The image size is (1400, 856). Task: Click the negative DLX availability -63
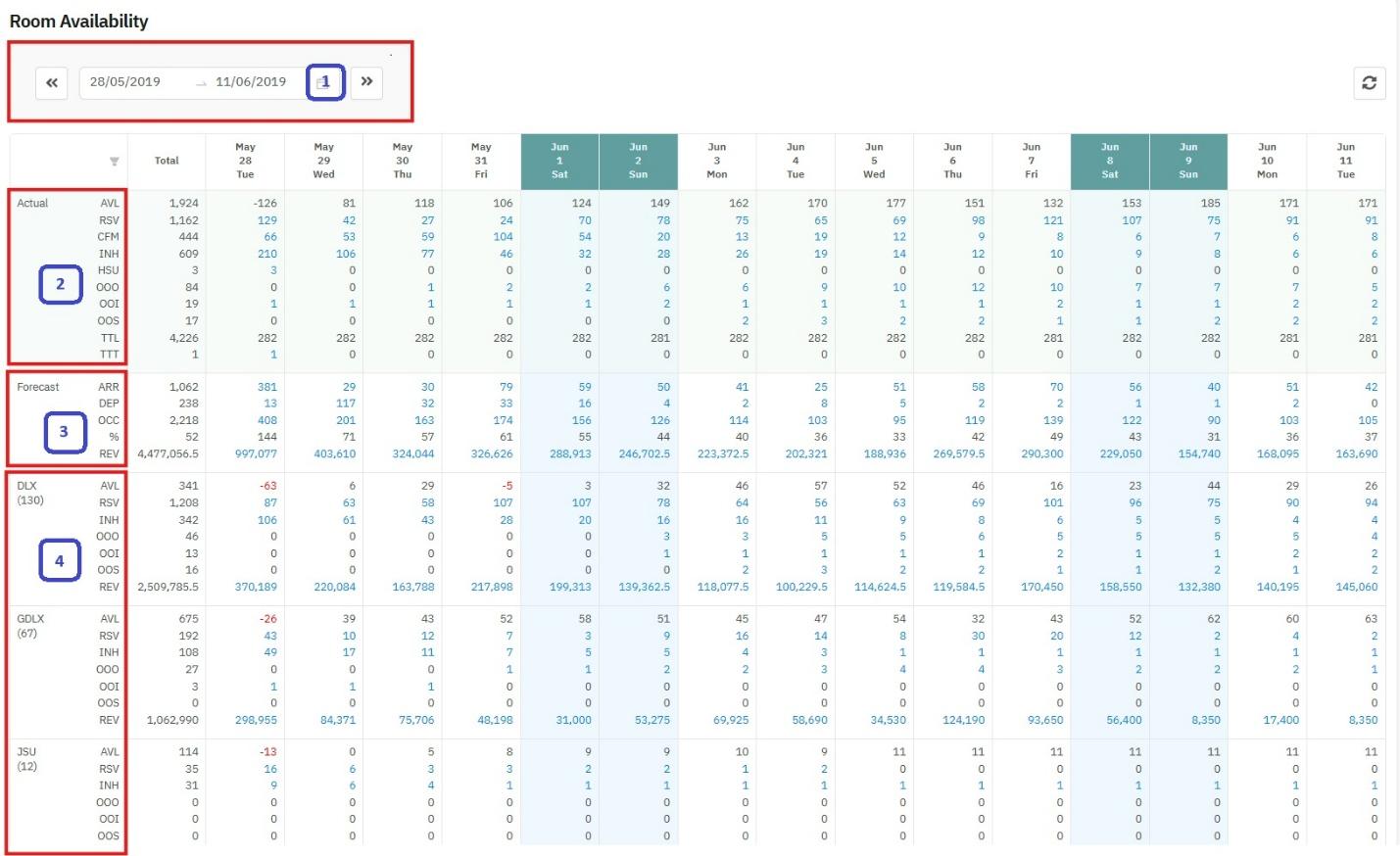click(x=267, y=486)
